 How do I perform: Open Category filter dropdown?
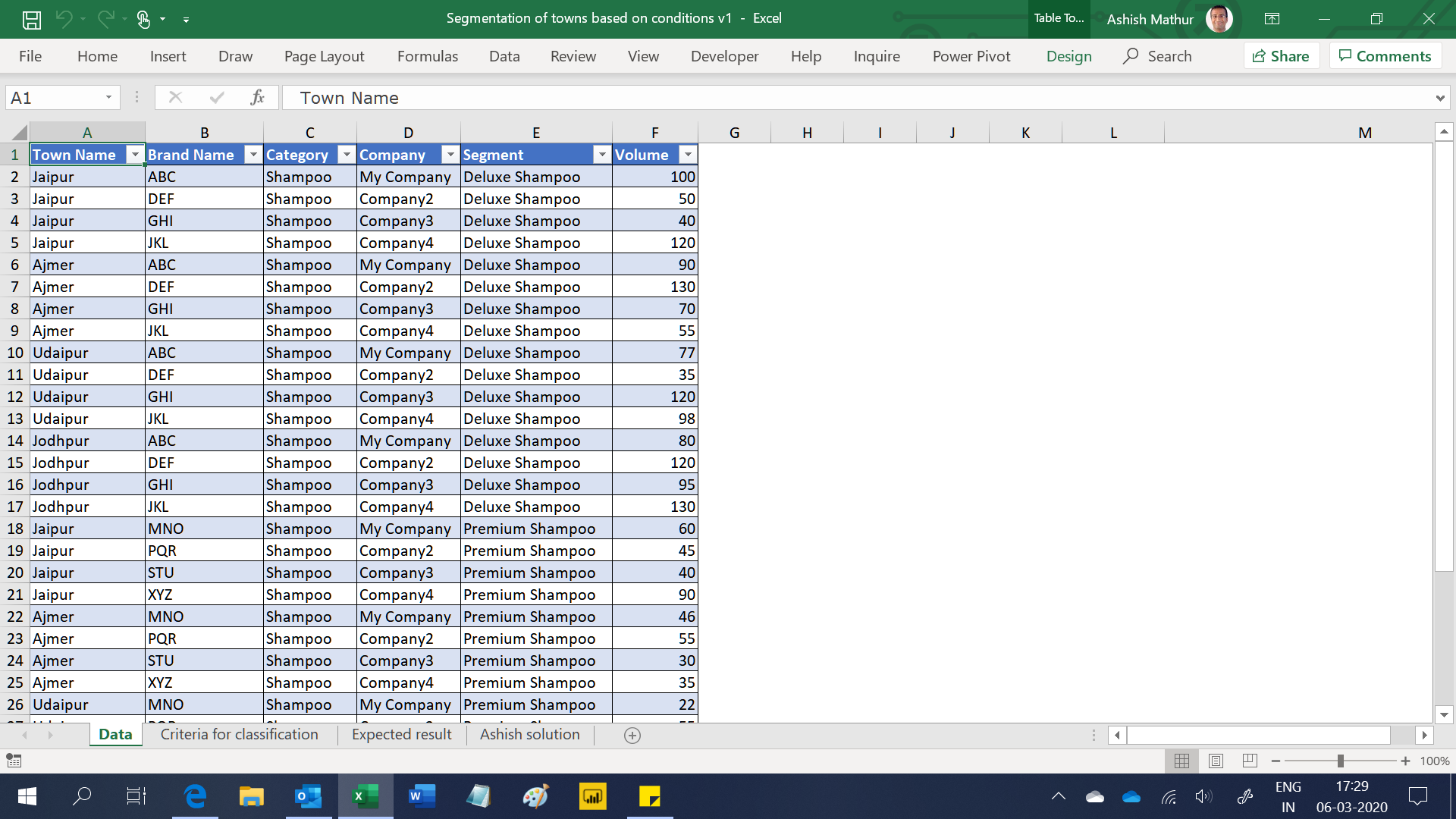[347, 155]
